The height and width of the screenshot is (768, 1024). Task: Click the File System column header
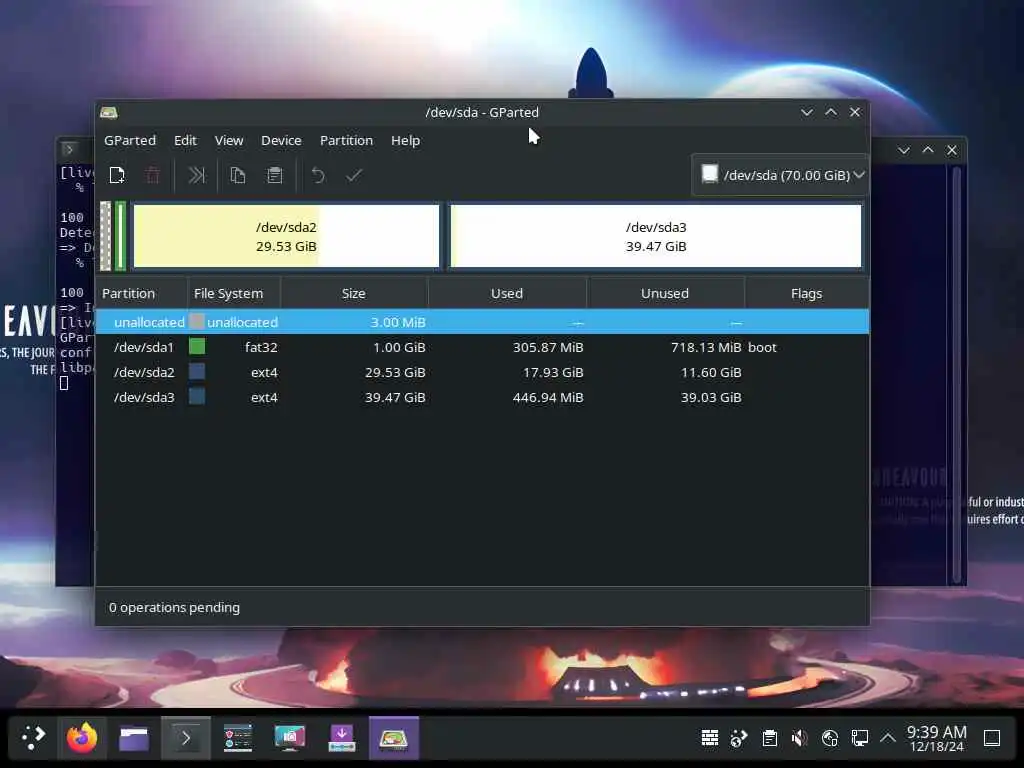234,293
